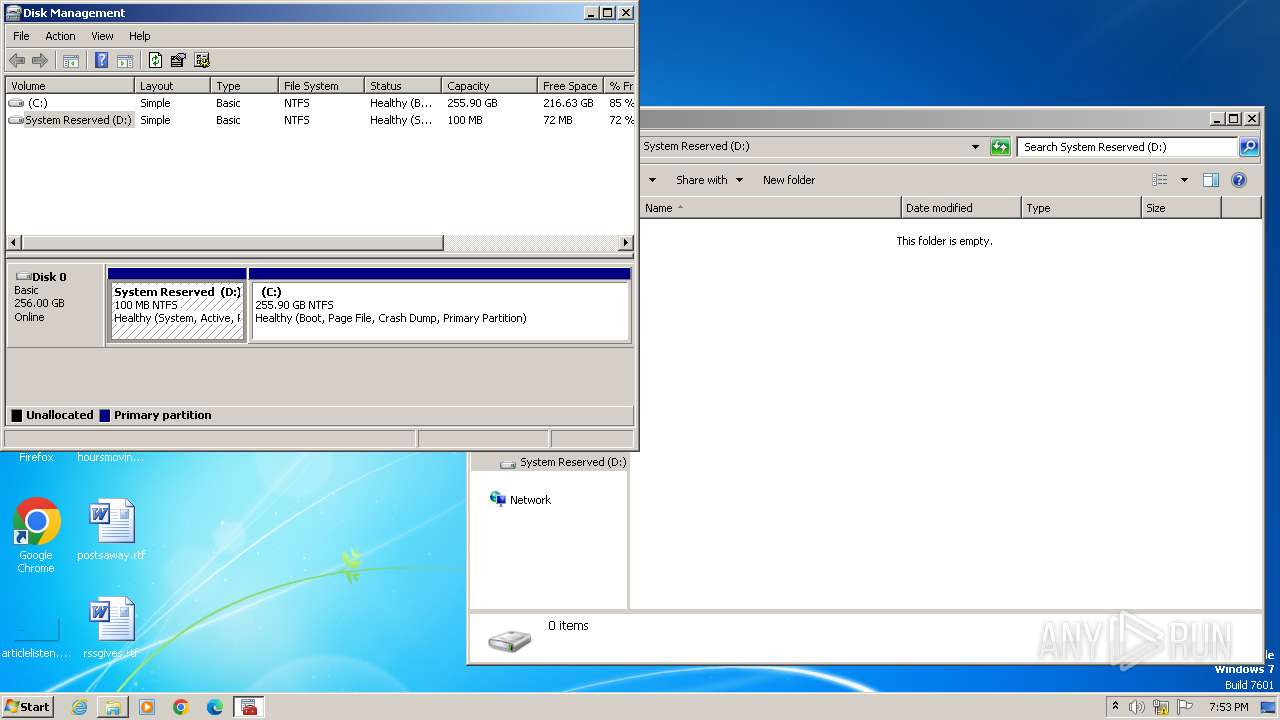Select the Disk 0 label block

tap(55, 305)
